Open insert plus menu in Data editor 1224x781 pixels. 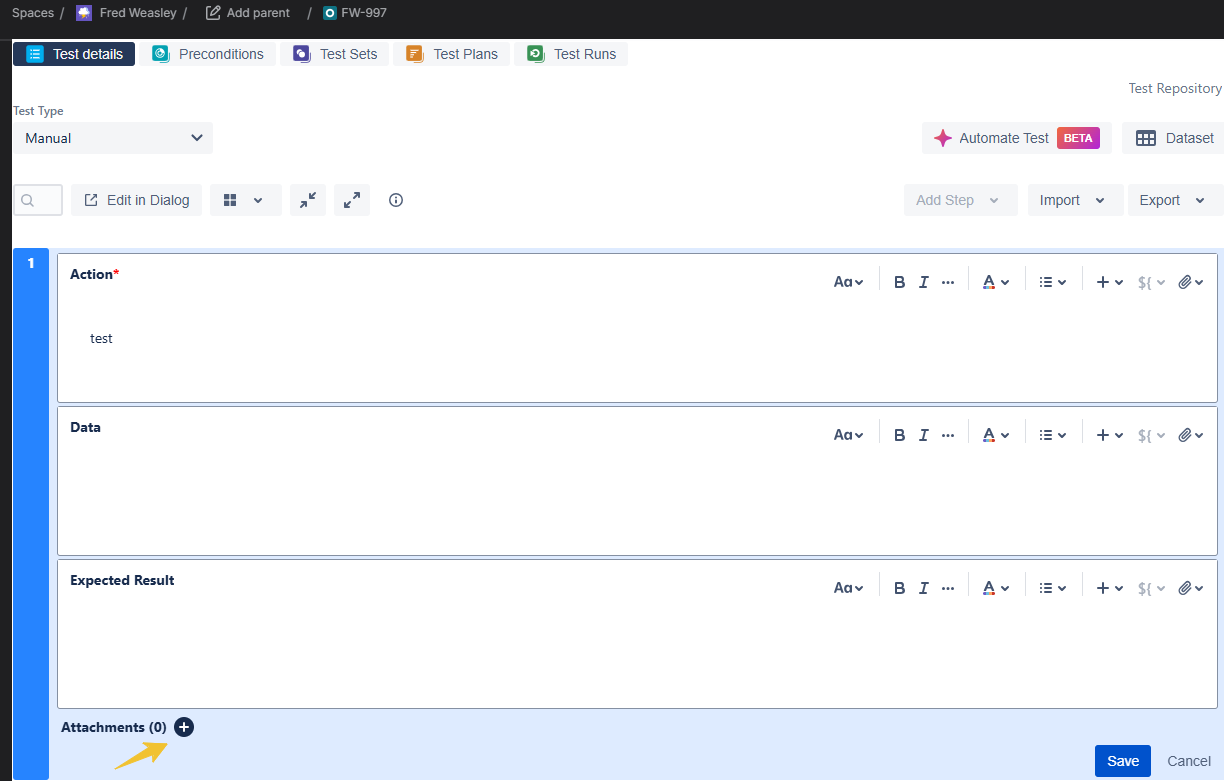1109,435
